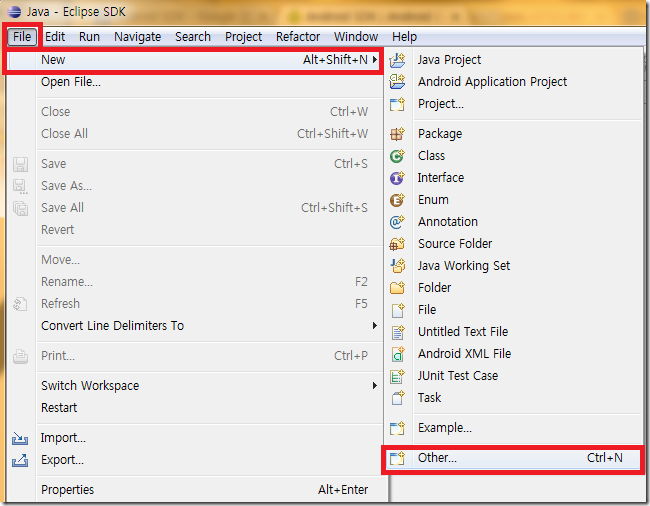Image resolution: width=650 pixels, height=506 pixels.
Task: Open the Help menu
Action: coord(405,37)
